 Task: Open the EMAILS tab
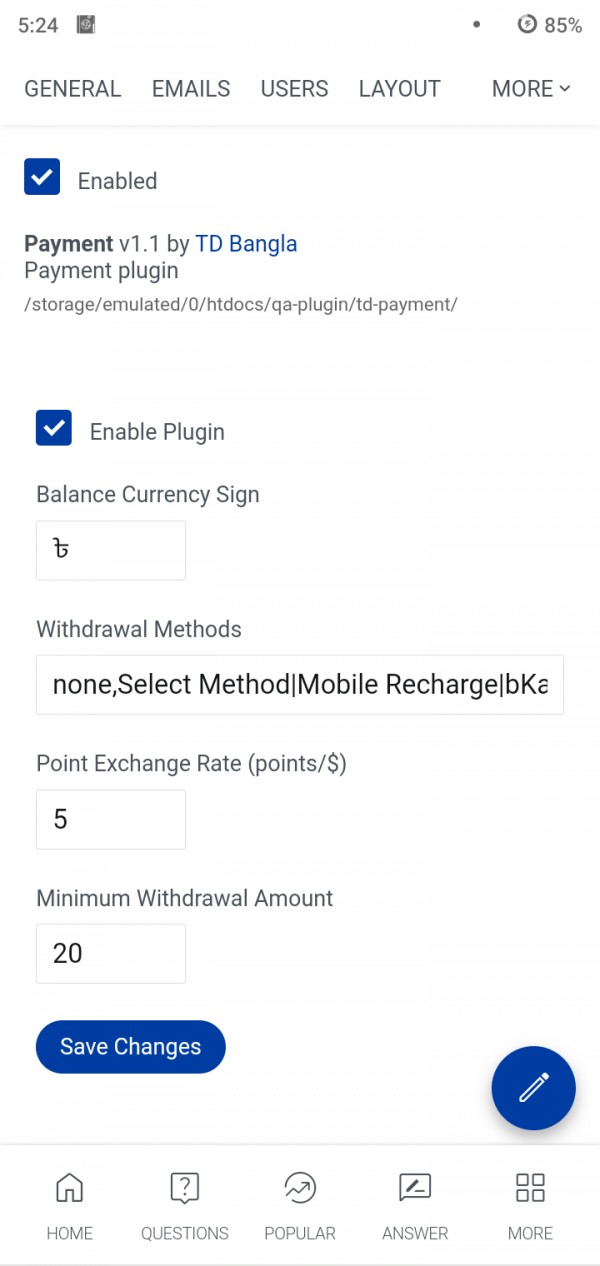(191, 89)
